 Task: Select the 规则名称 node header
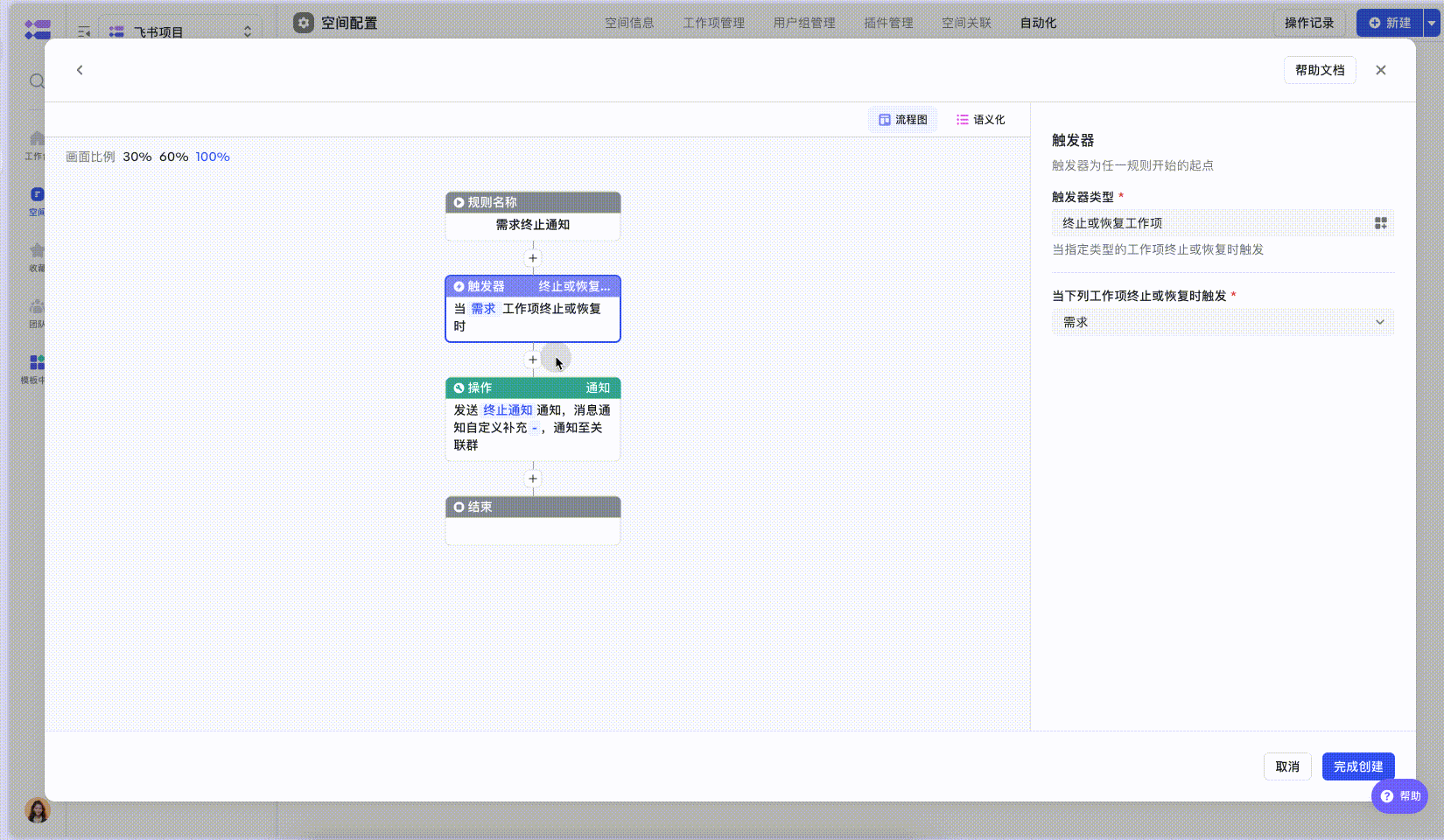tap(533, 202)
